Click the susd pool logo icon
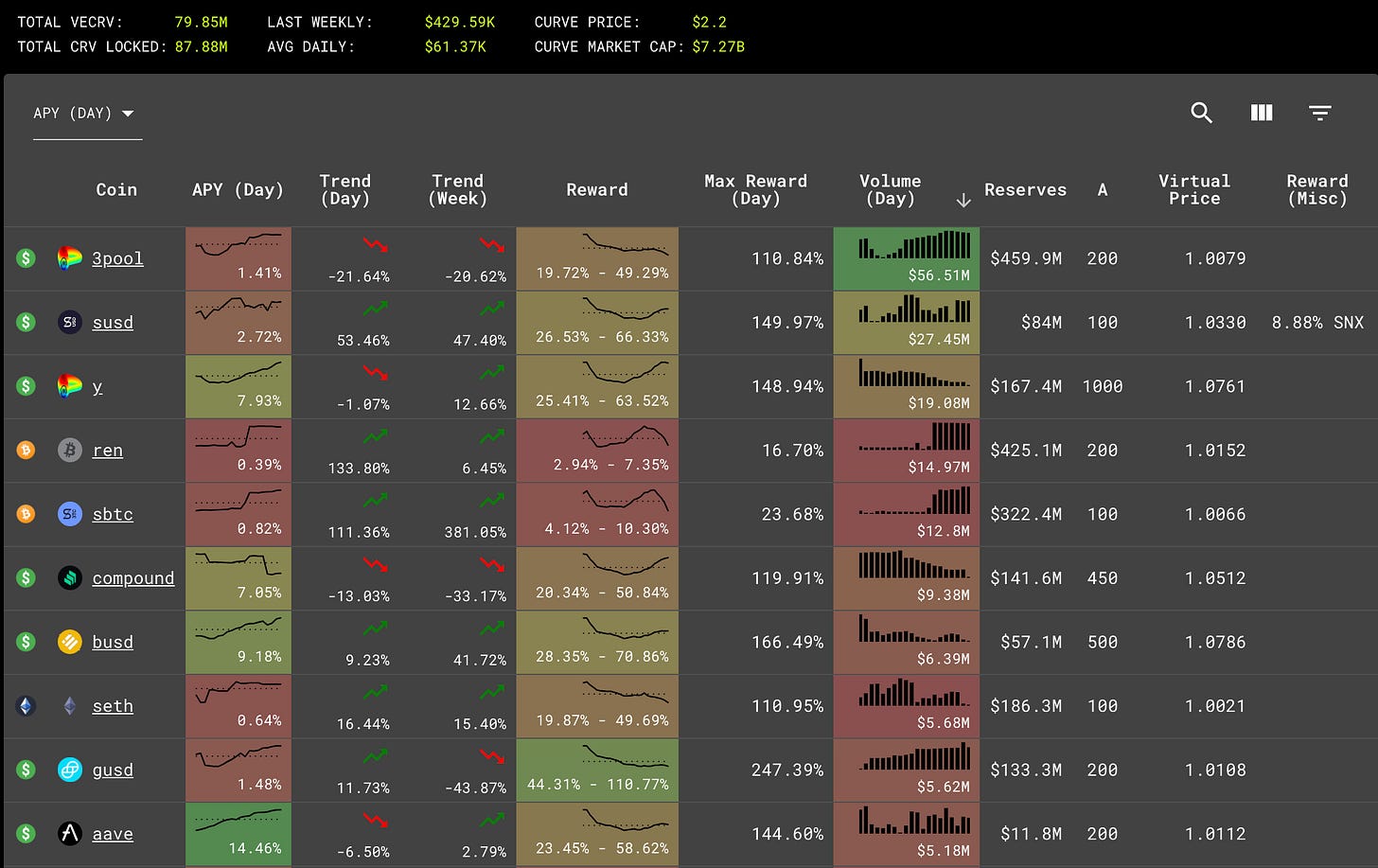The image size is (1378, 868). pos(69,322)
